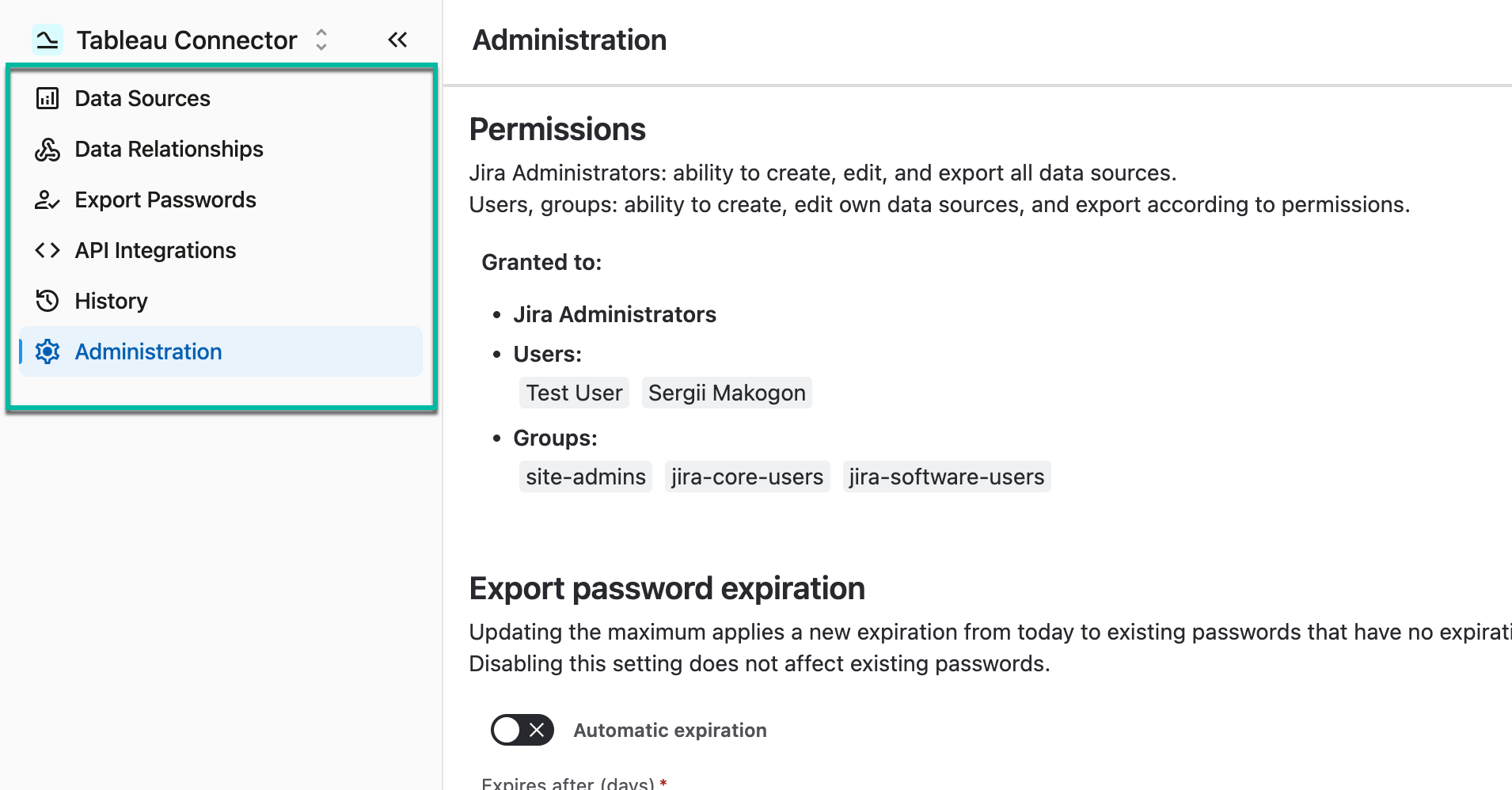Open the Tableau Connector app switcher arrows
The width and height of the screenshot is (1512, 790).
coord(321,40)
